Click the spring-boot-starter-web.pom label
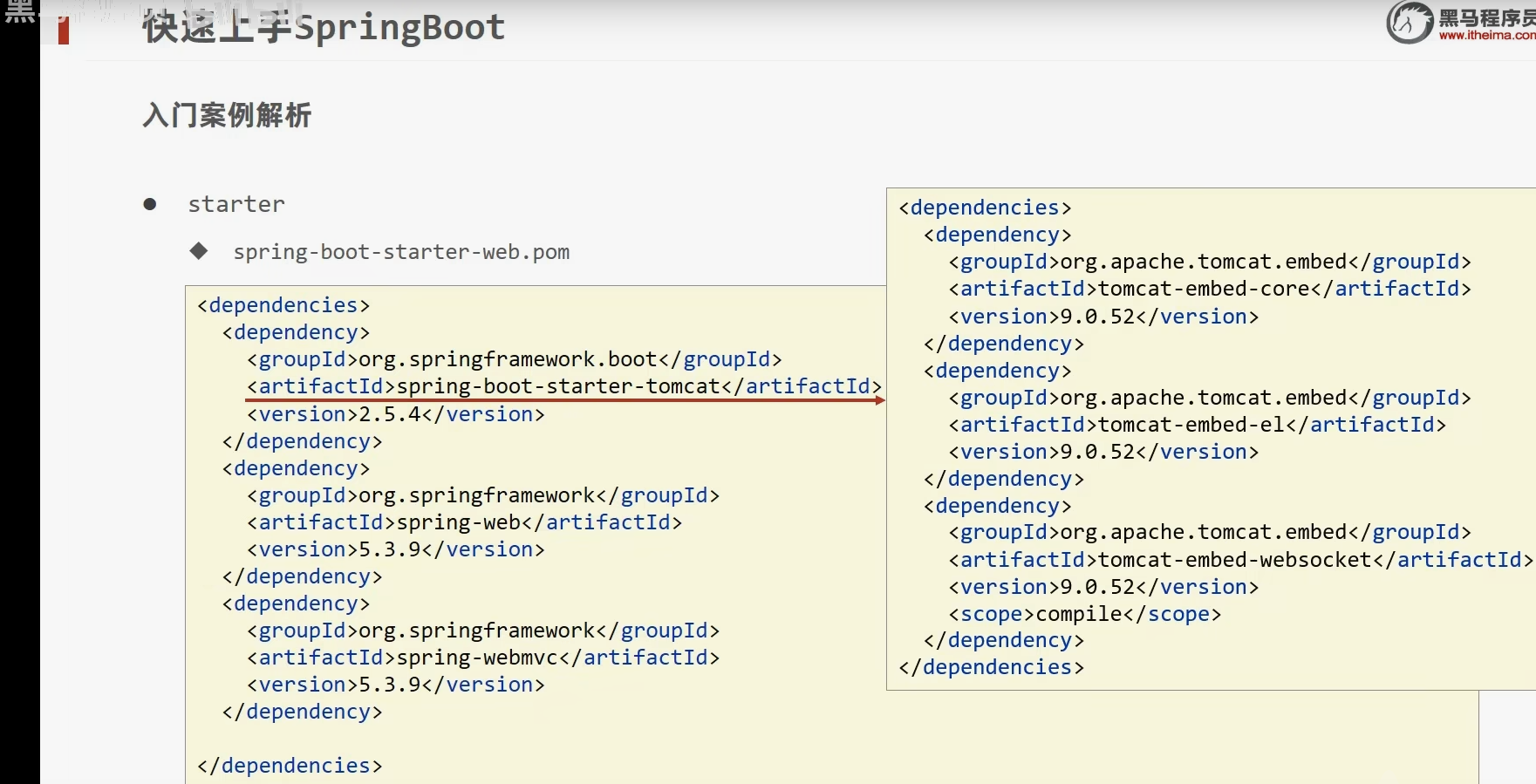 (401, 252)
